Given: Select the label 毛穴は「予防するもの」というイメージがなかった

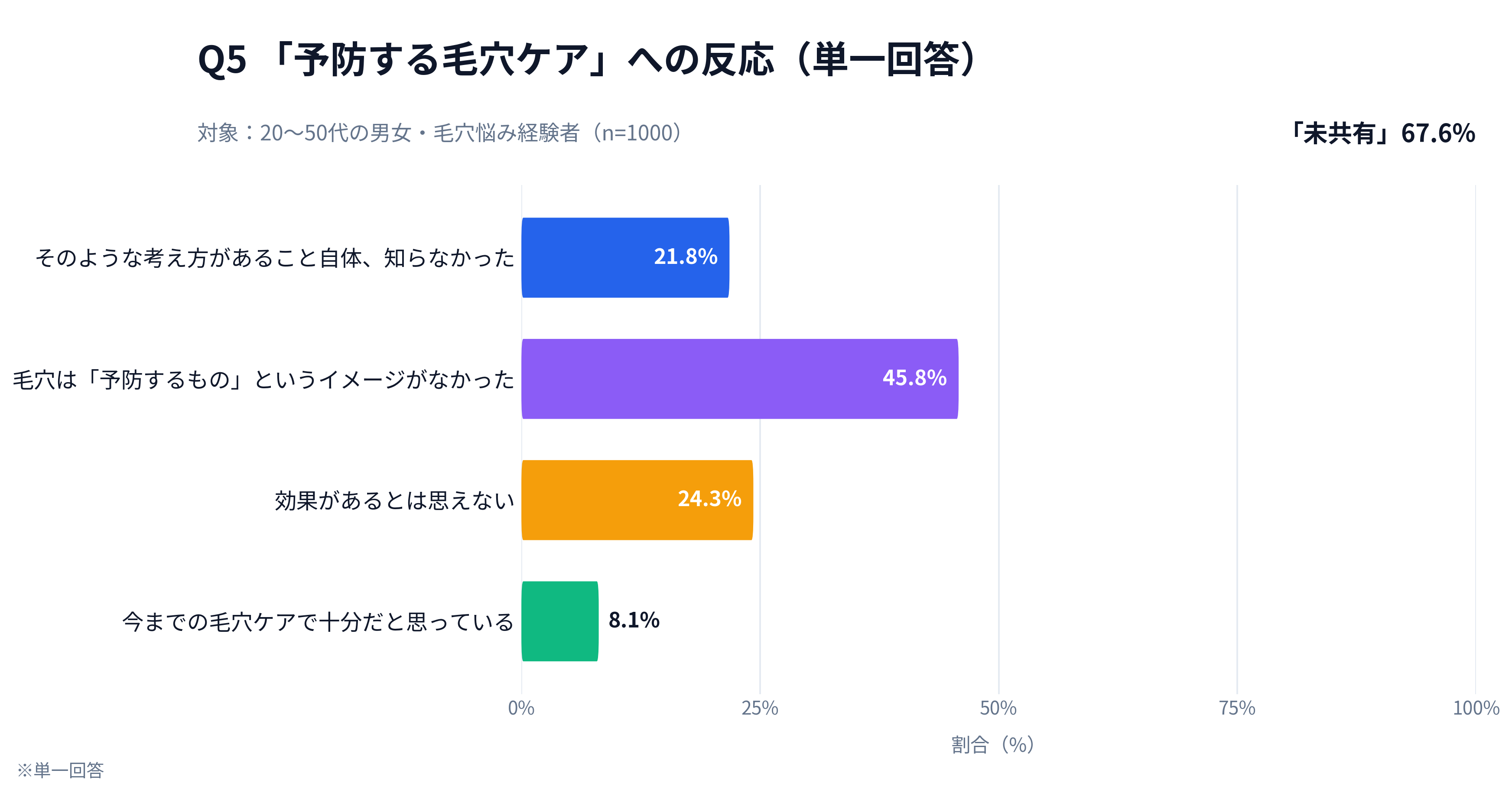Looking at the screenshot, I should click(x=263, y=380).
